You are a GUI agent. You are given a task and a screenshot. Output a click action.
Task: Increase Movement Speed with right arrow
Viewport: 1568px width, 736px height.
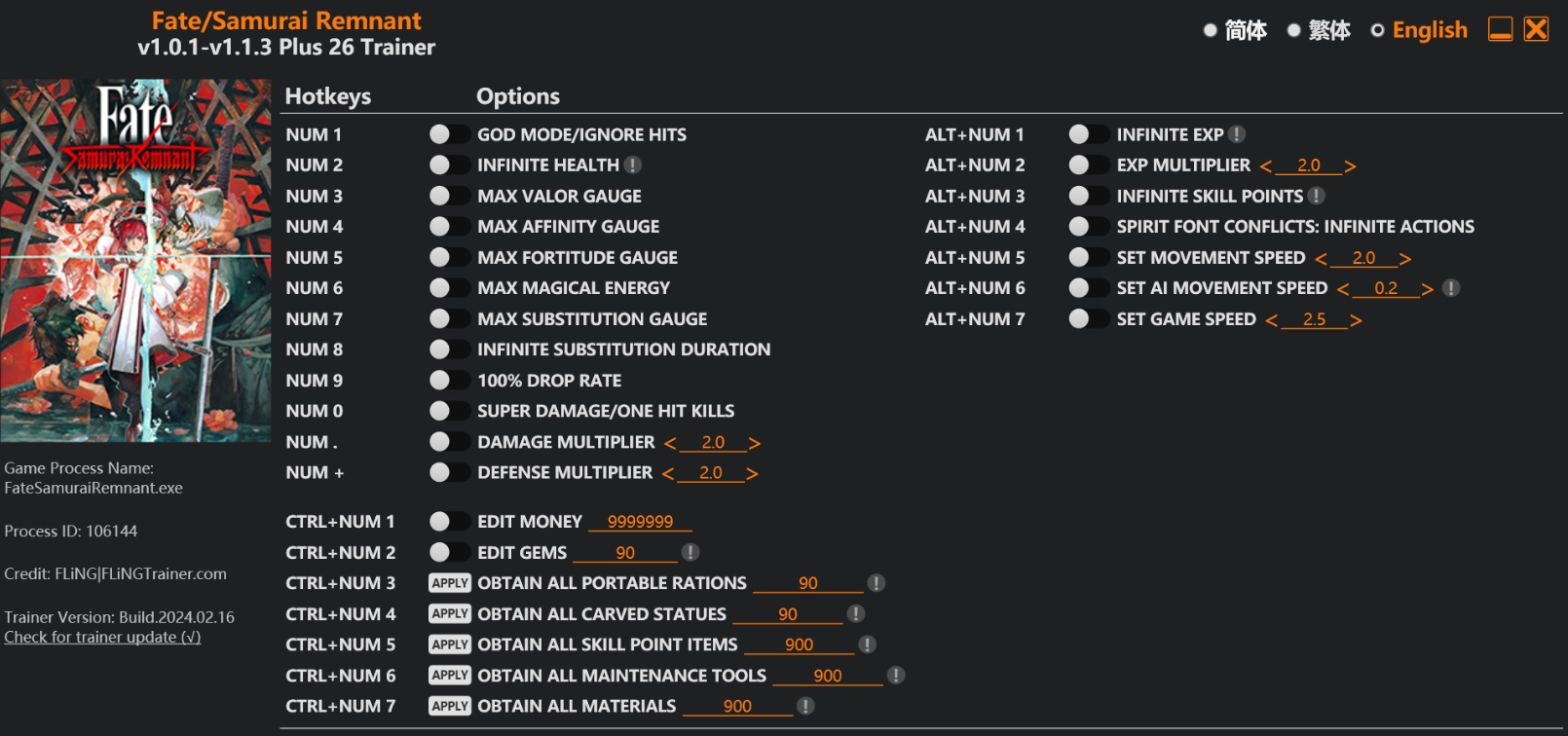(1404, 259)
